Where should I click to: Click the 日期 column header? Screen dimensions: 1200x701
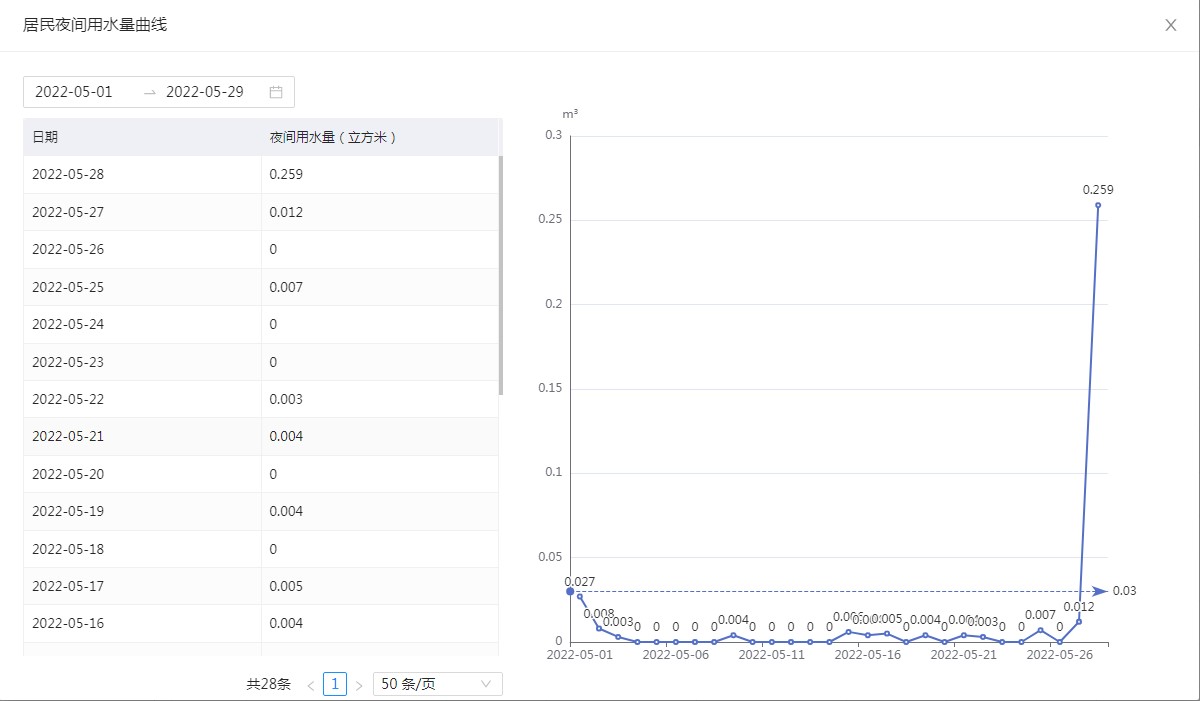point(45,137)
